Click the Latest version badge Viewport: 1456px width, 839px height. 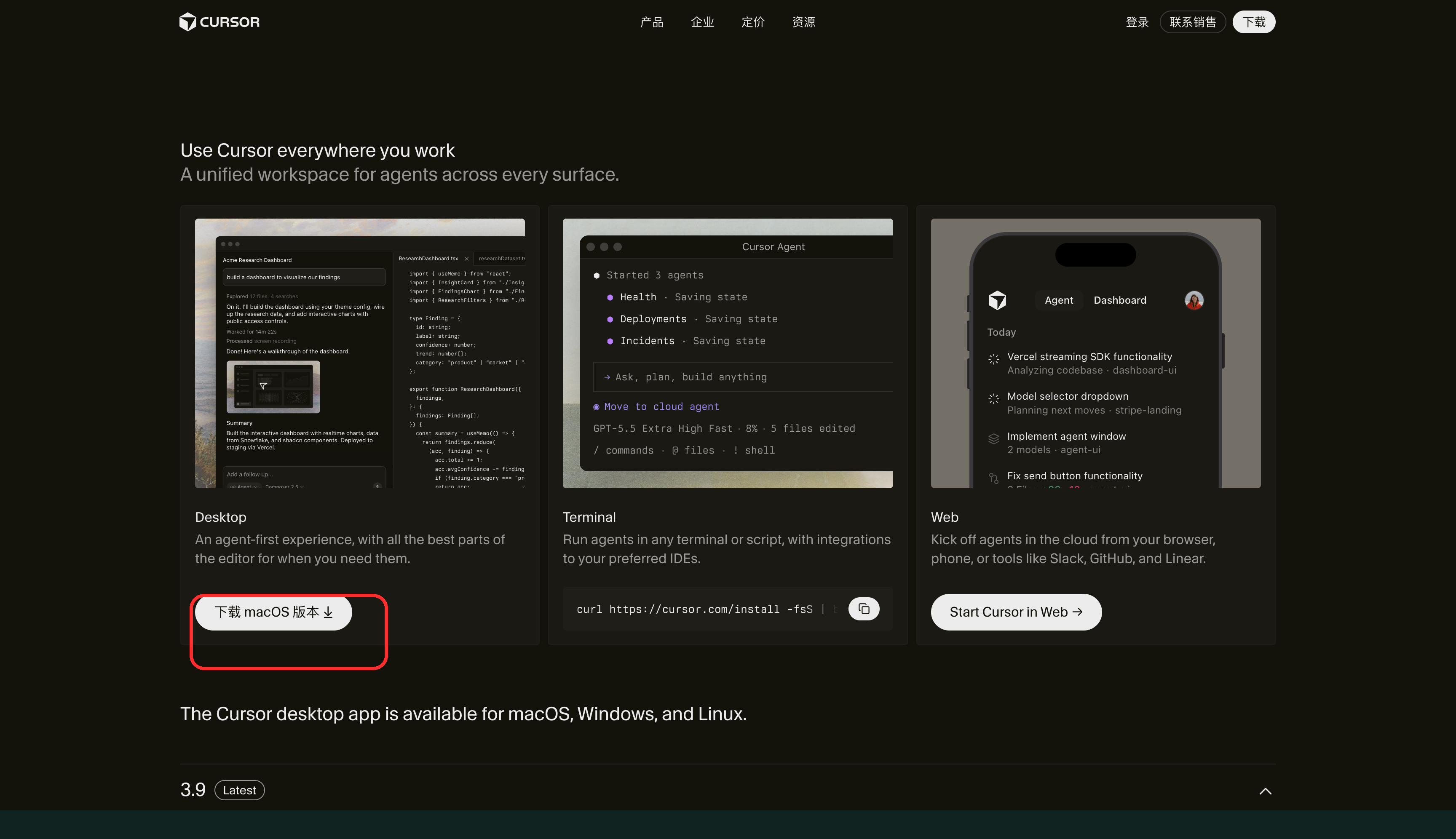click(239, 790)
